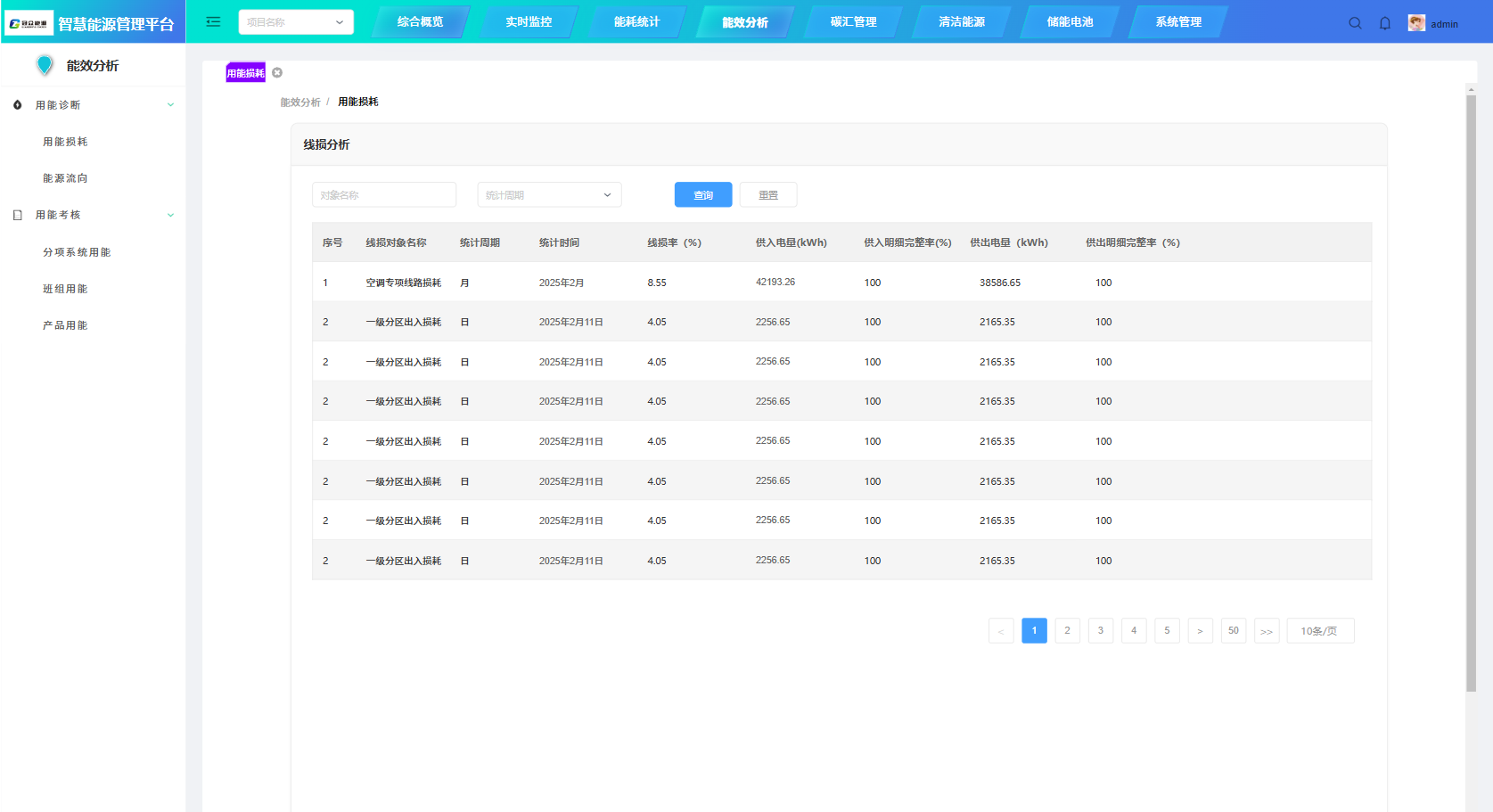The width and height of the screenshot is (1493, 812).
Task: Click the 用能考核 document icon
Action: click(18, 215)
